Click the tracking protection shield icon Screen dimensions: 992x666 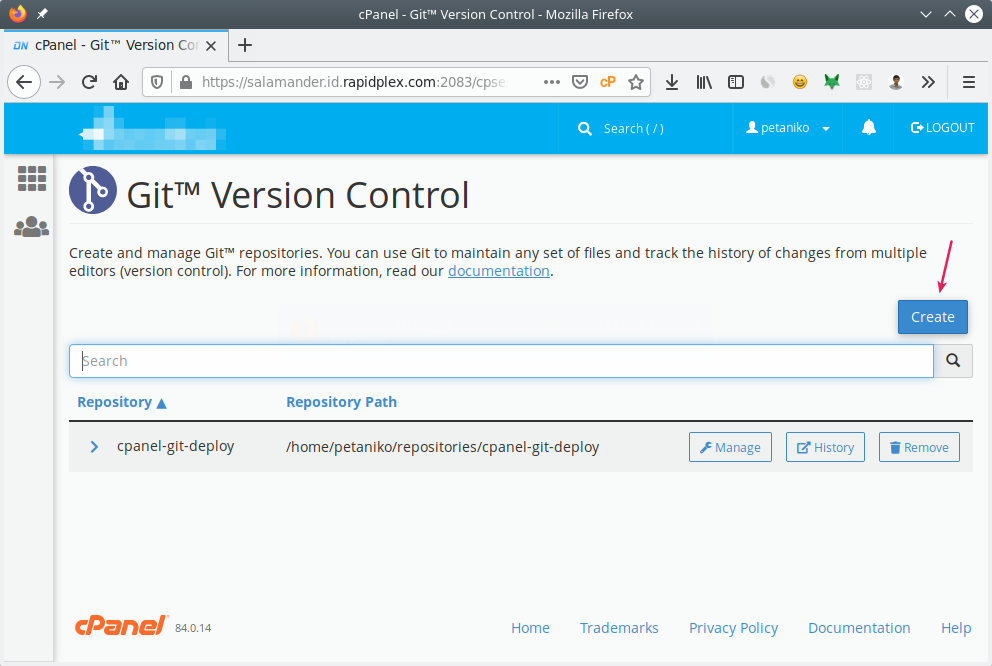point(155,82)
